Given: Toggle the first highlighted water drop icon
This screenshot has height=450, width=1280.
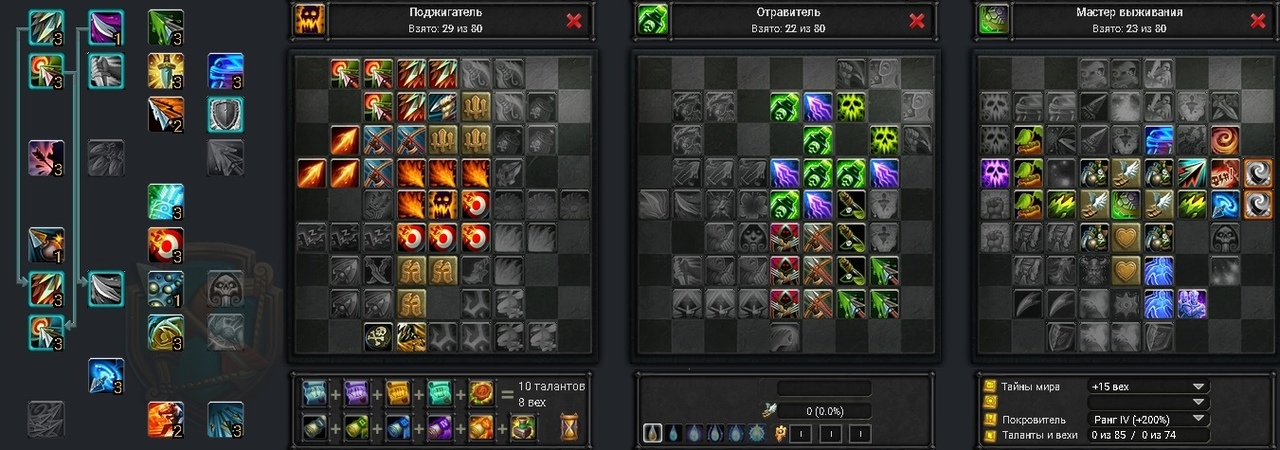Looking at the screenshot, I should 652,434.
